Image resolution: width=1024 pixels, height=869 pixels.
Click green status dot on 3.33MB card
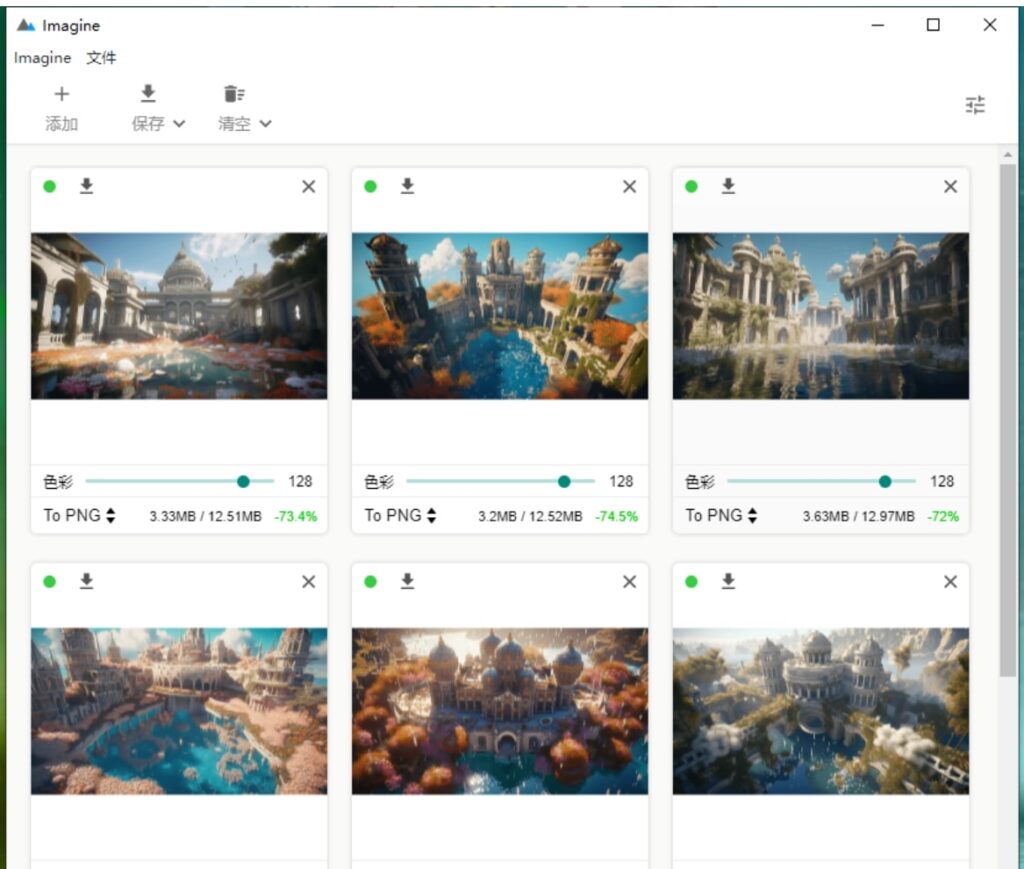(50, 187)
